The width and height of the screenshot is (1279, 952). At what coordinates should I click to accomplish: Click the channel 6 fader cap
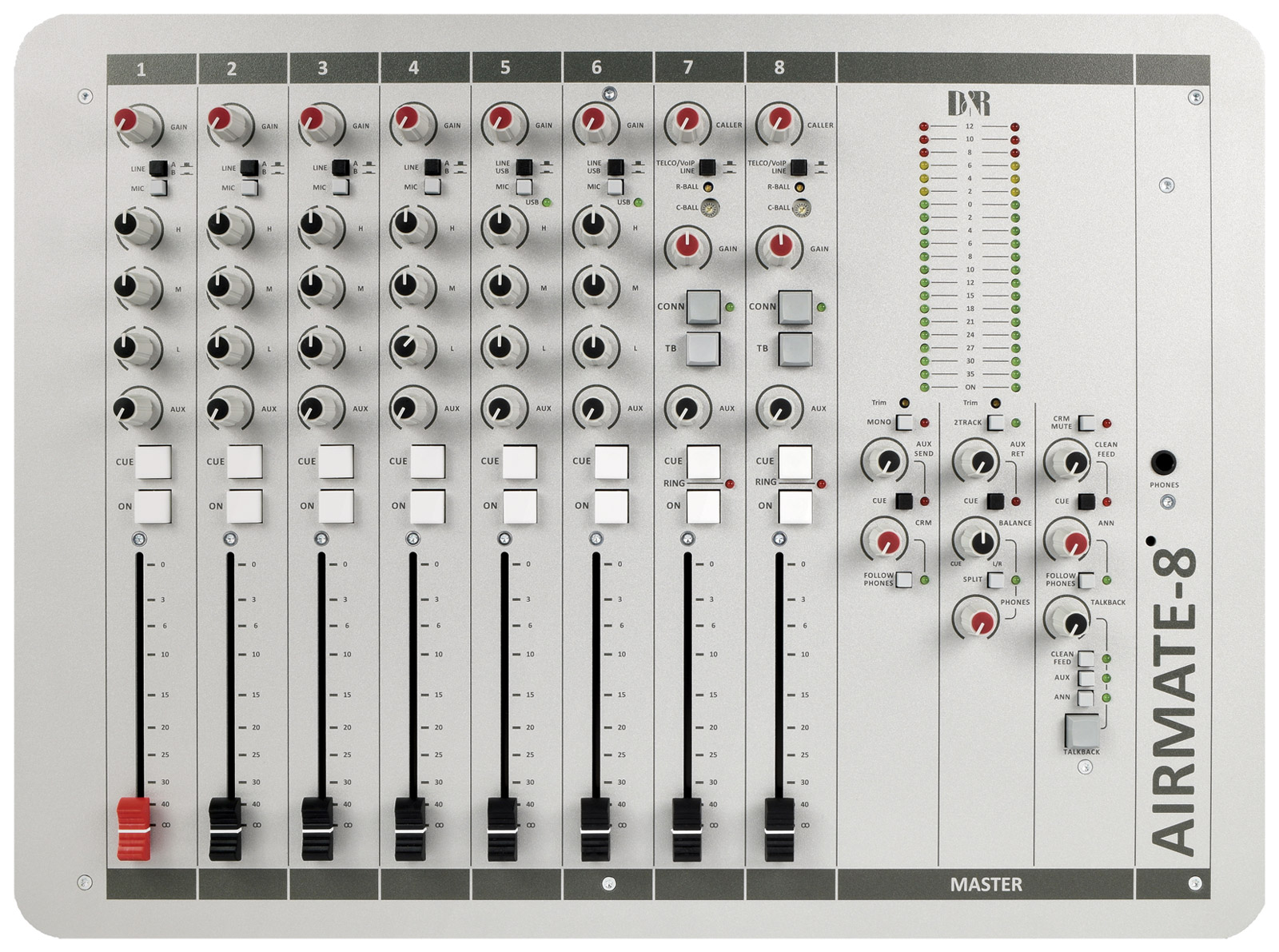595,828
